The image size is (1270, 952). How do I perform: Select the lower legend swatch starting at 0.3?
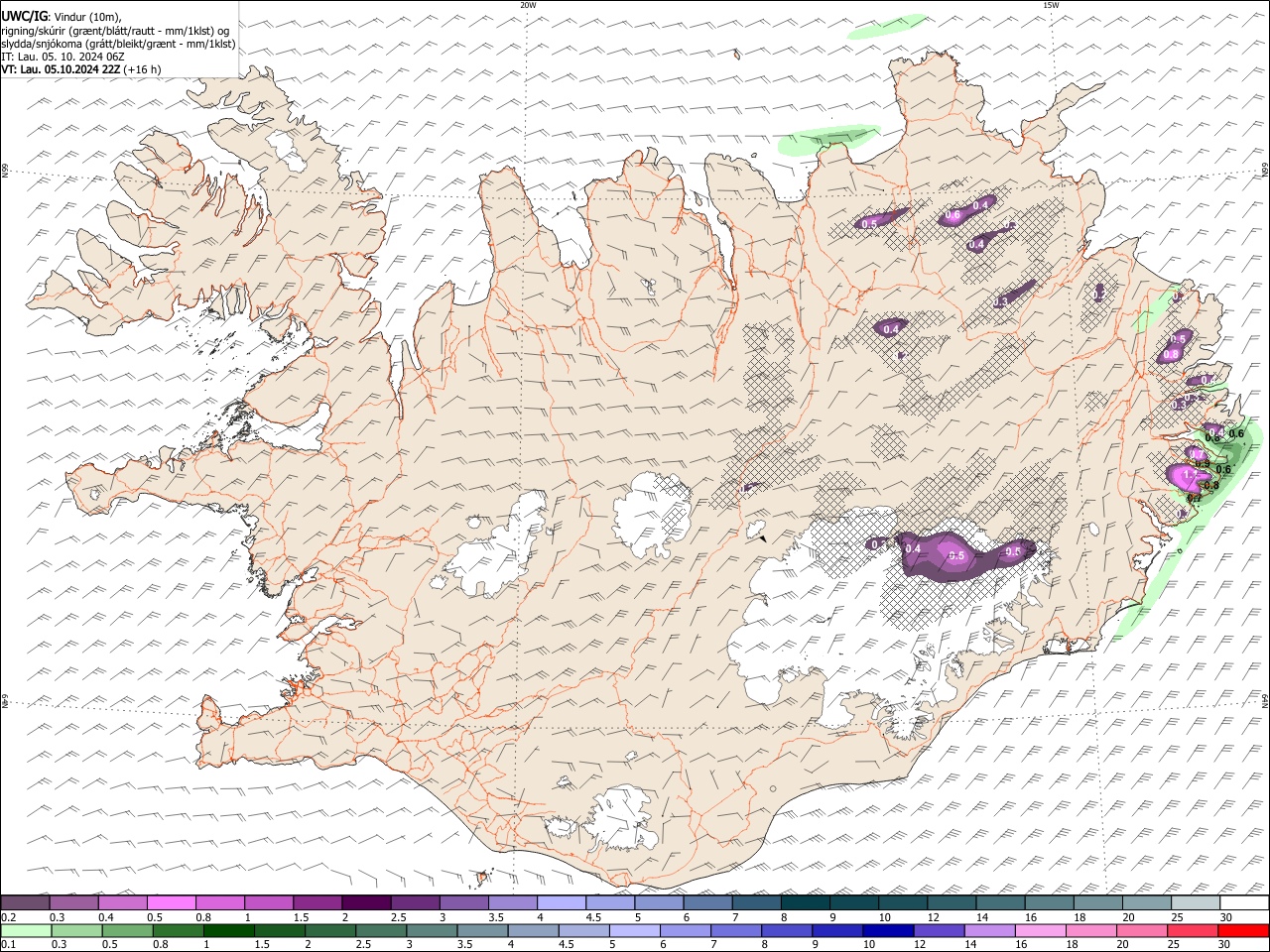coord(76,931)
